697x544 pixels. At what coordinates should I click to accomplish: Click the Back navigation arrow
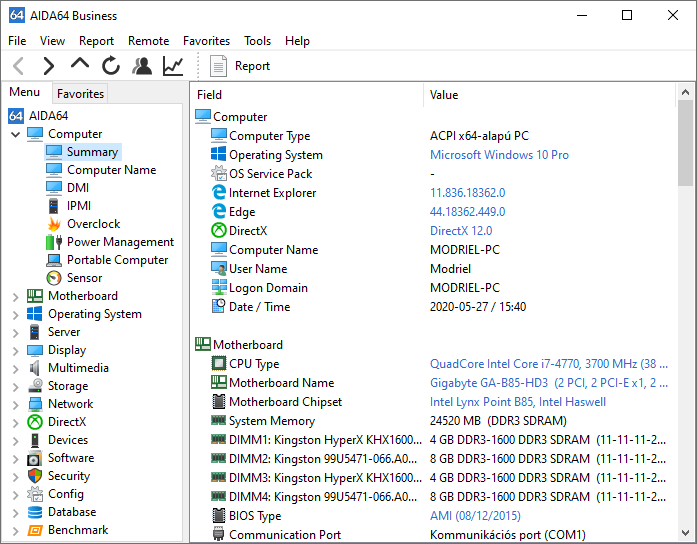coord(19,66)
